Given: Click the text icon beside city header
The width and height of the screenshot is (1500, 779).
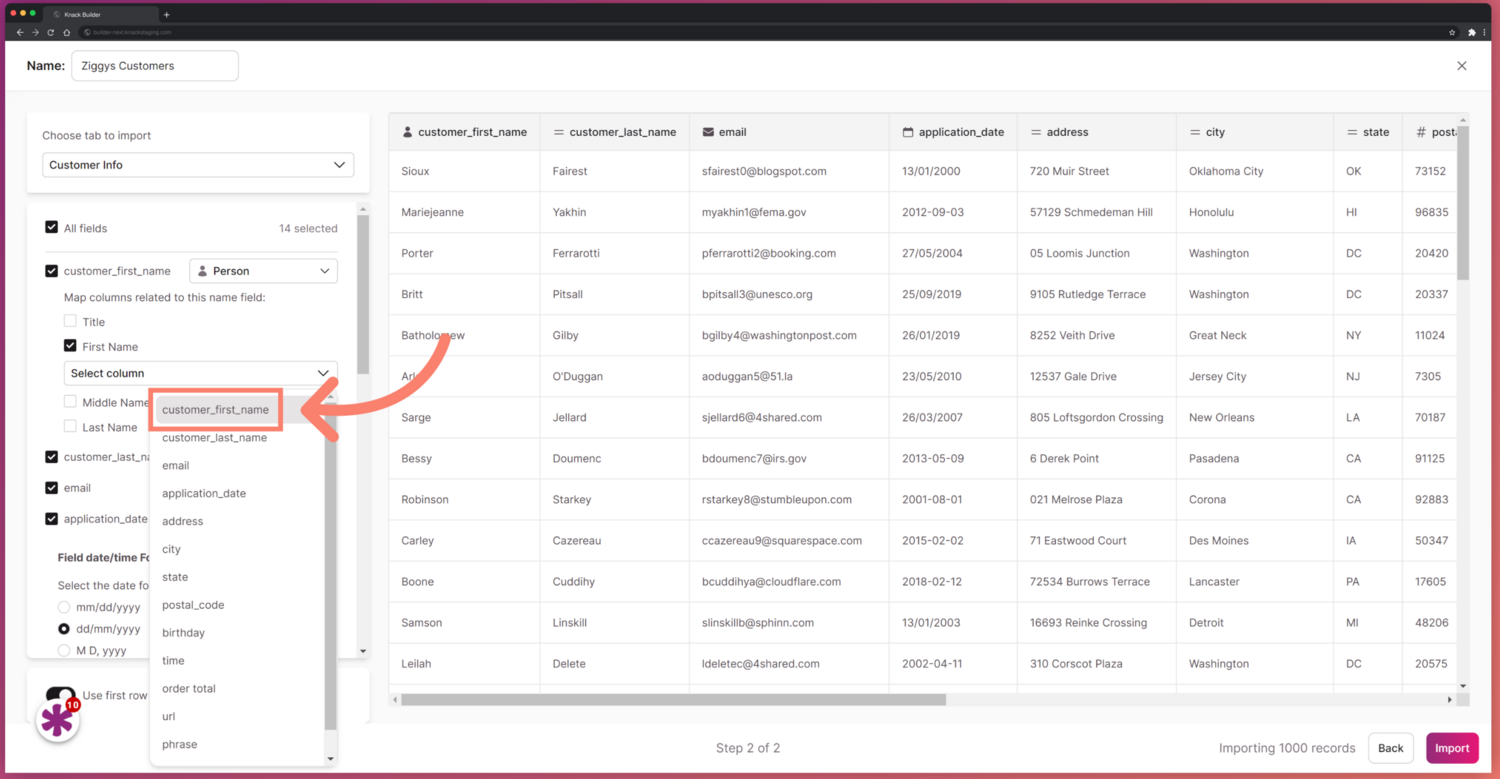Looking at the screenshot, I should (1195, 132).
